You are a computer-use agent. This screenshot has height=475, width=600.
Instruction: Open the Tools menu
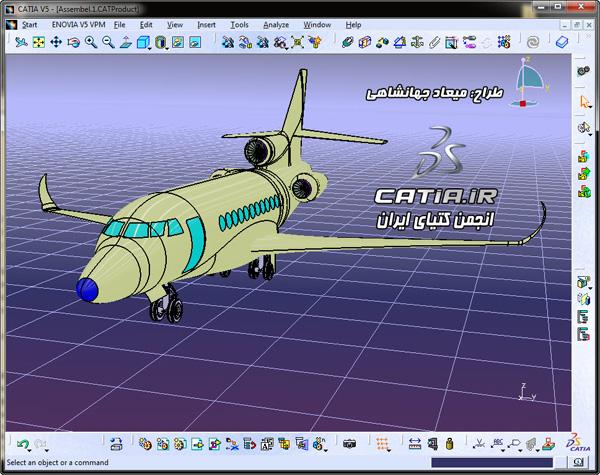tap(239, 25)
